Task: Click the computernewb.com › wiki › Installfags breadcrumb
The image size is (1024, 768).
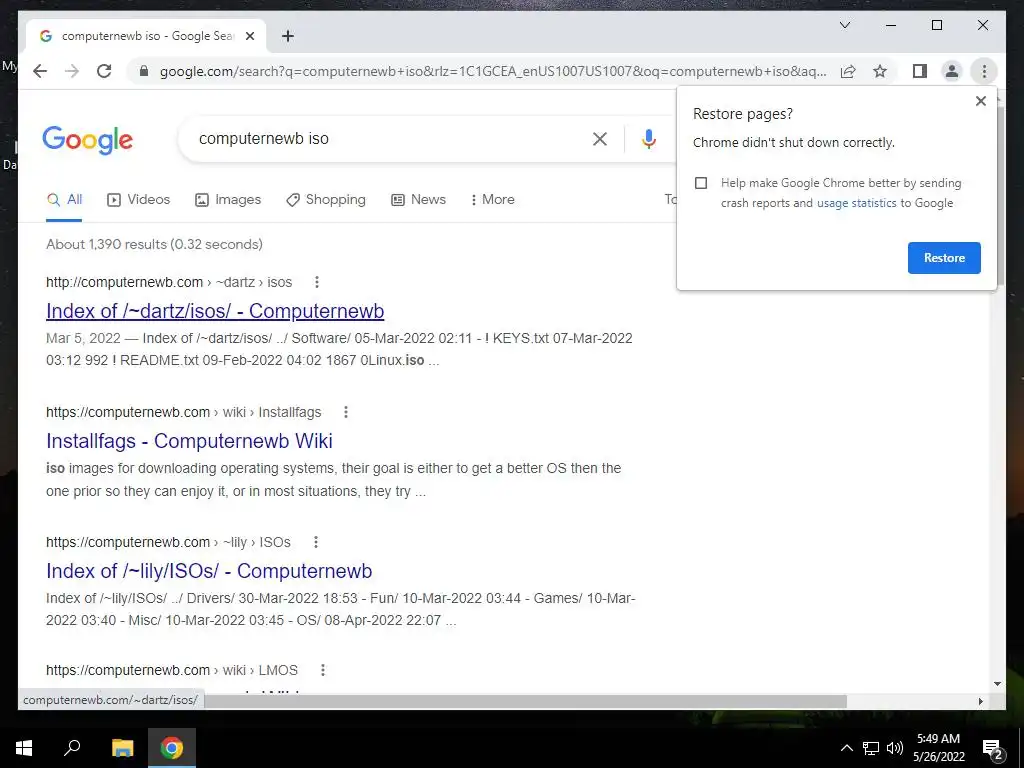Action: [184, 412]
